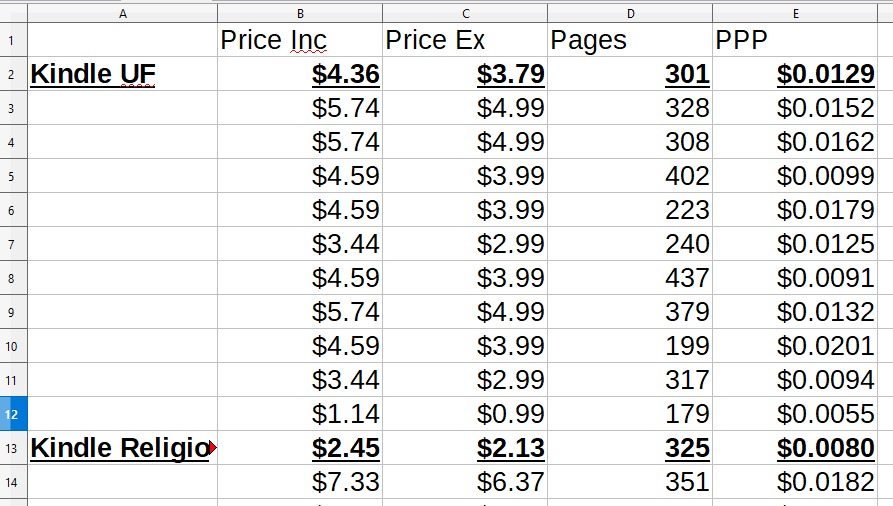Select the Pages header cell
The image size is (893, 506).
[x=630, y=40]
